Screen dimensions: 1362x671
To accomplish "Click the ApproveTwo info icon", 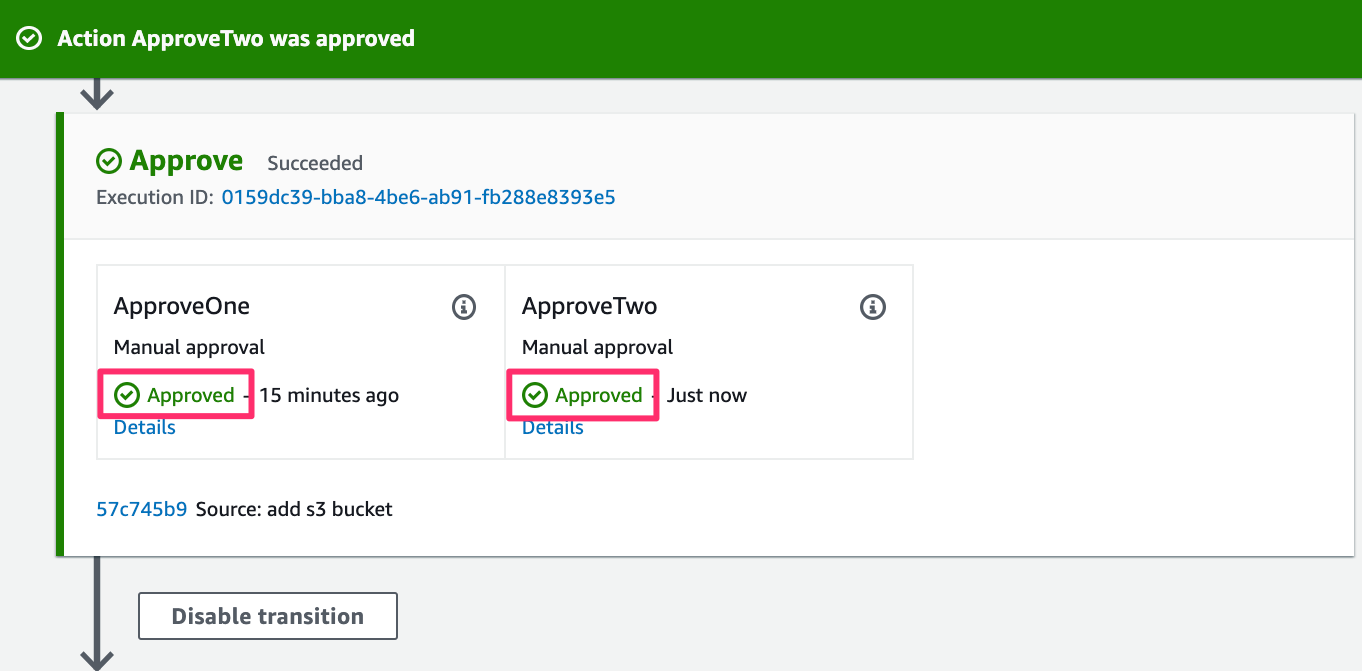I will click(x=873, y=306).
